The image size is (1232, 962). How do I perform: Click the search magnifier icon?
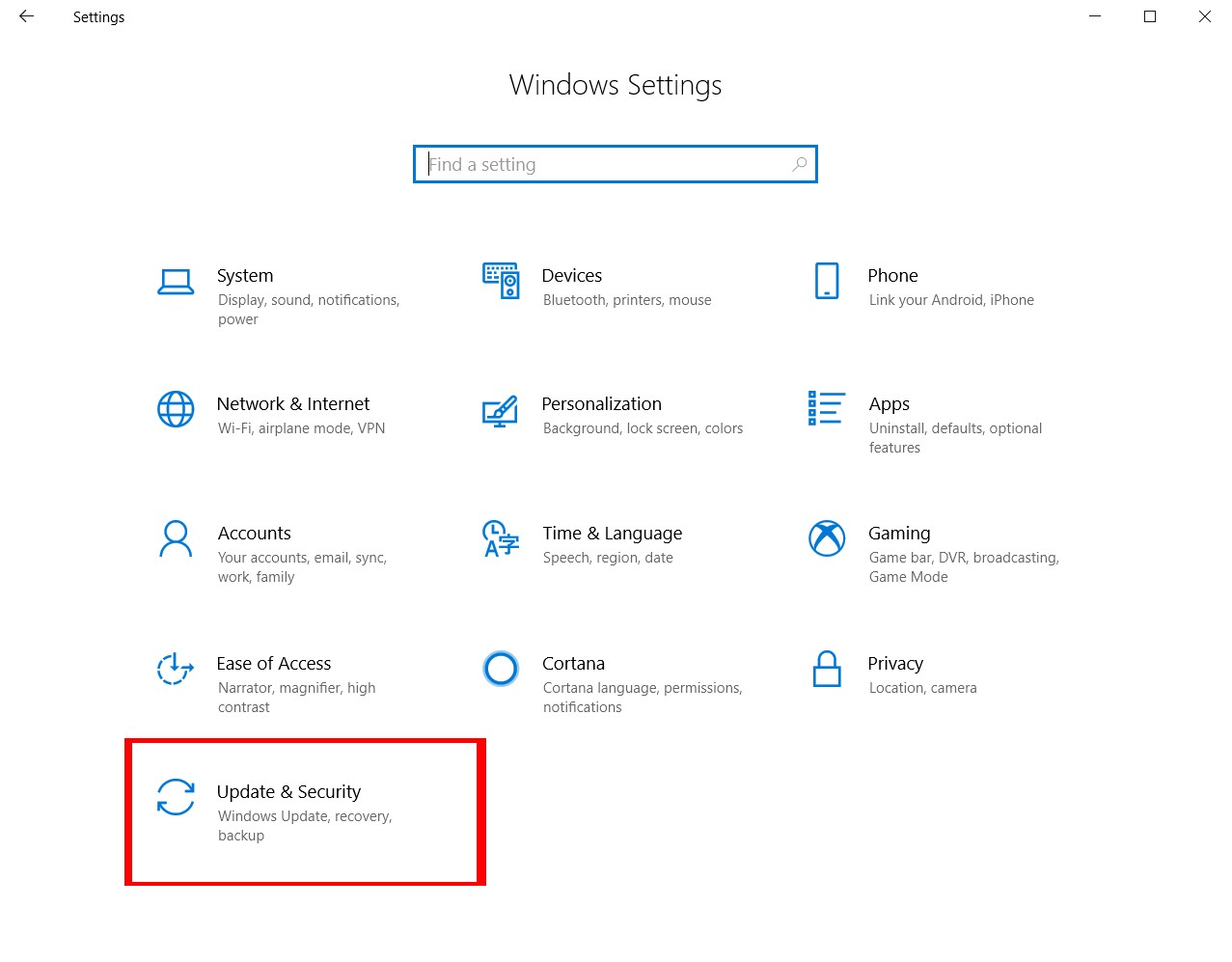pyautogui.click(x=799, y=165)
